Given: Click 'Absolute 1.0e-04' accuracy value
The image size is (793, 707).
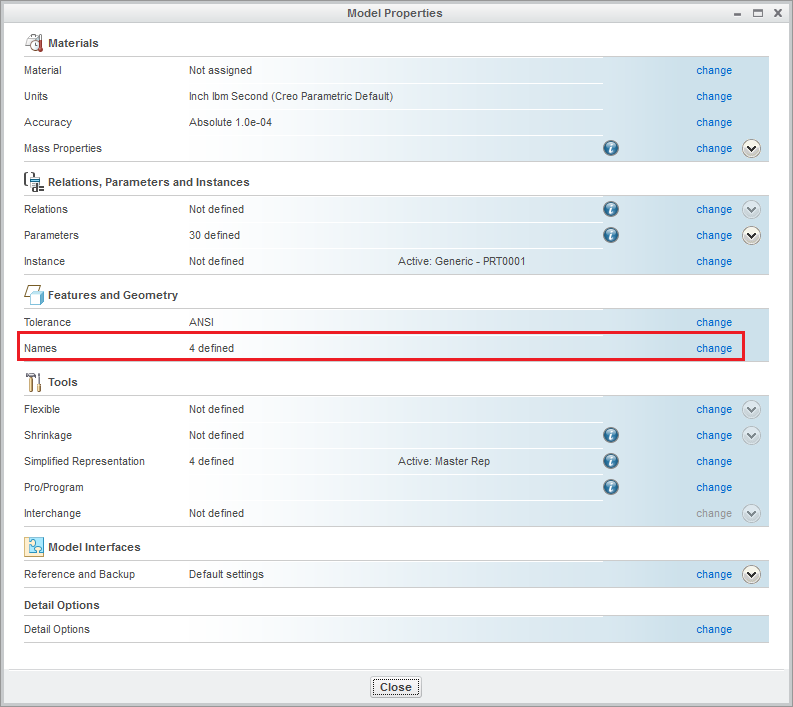Looking at the screenshot, I should coord(230,122).
